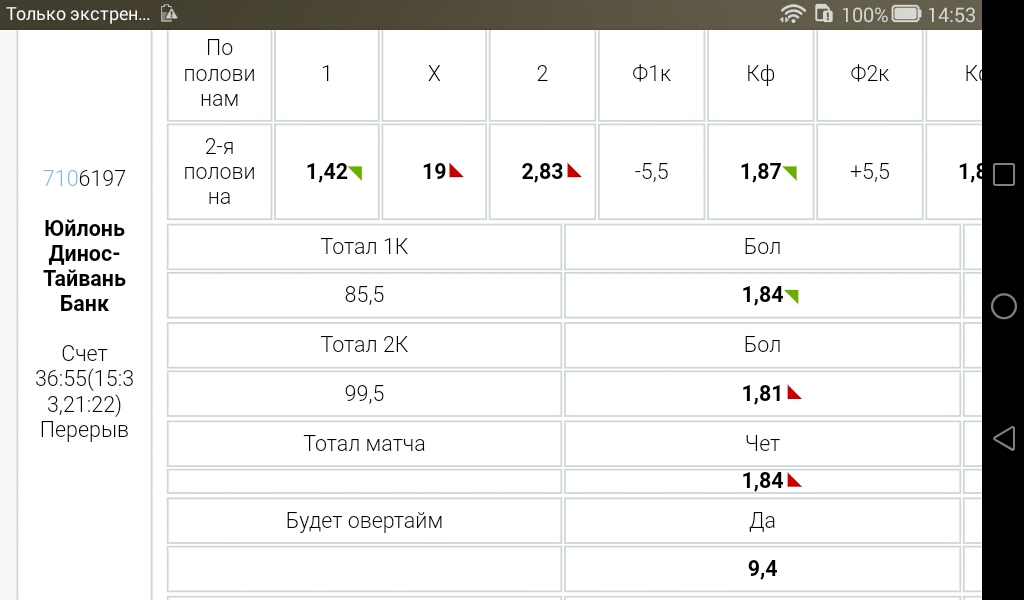Image resolution: width=1024 pixels, height=600 pixels.
Task: Tap the Android back navigation triangle
Action: click(x=1004, y=438)
